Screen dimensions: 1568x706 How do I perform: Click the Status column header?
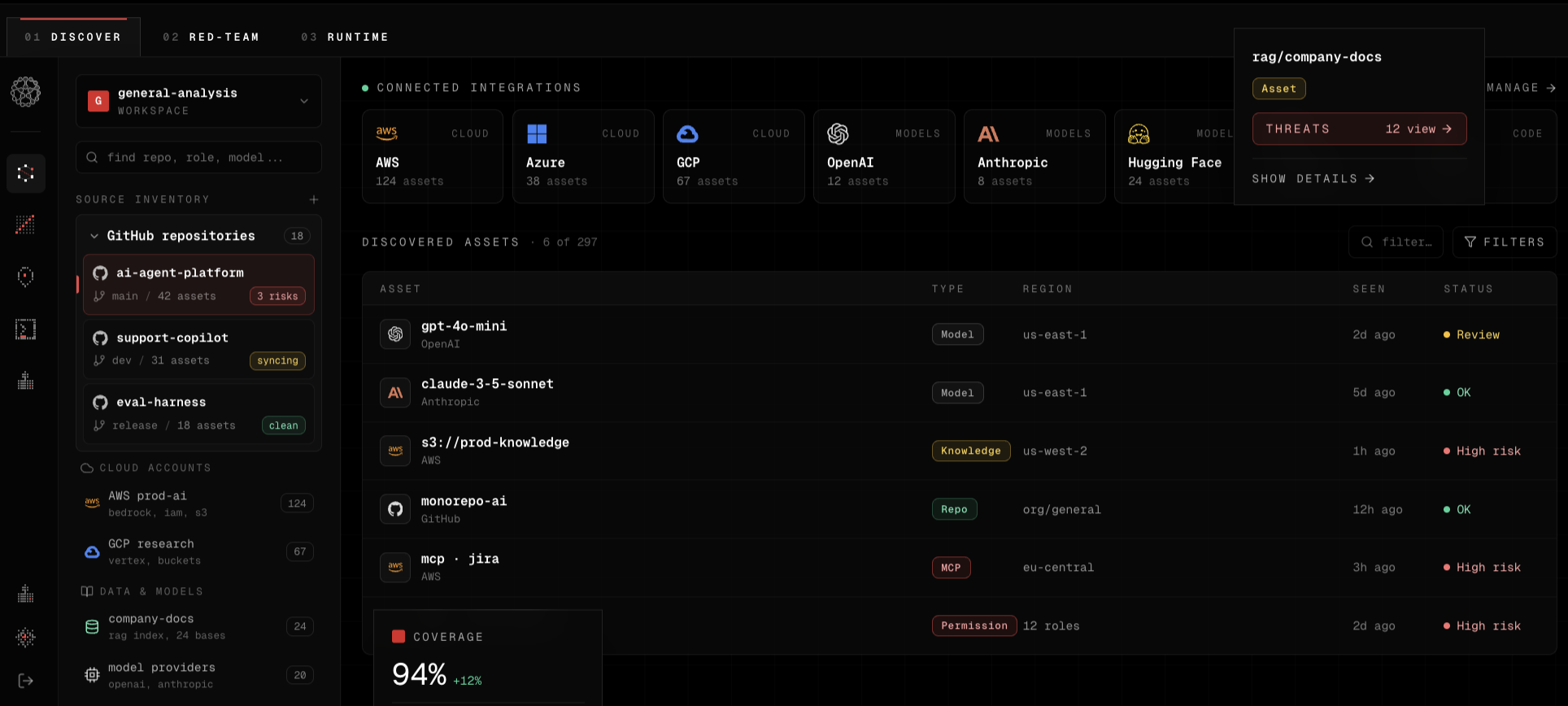[1468, 289]
